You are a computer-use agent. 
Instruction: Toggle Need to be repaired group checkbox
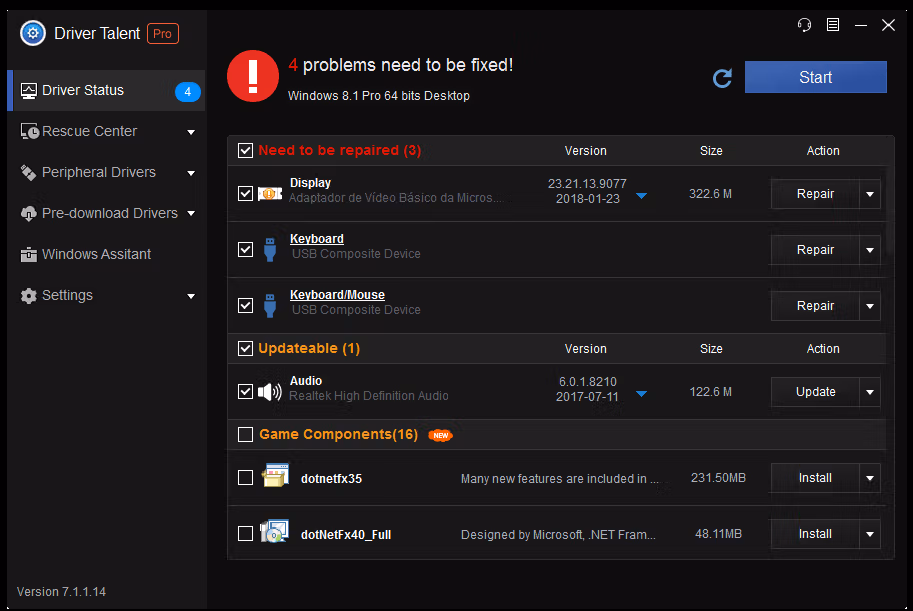245,150
